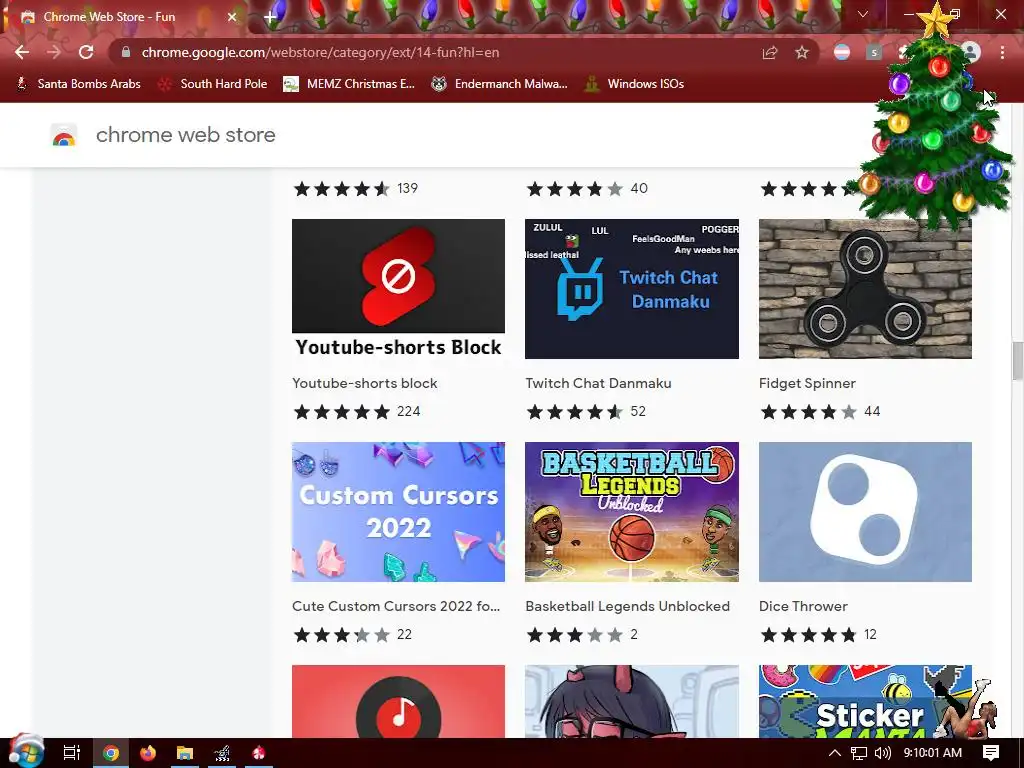Close the Chrome Web Store tab

tap(232, 17)
